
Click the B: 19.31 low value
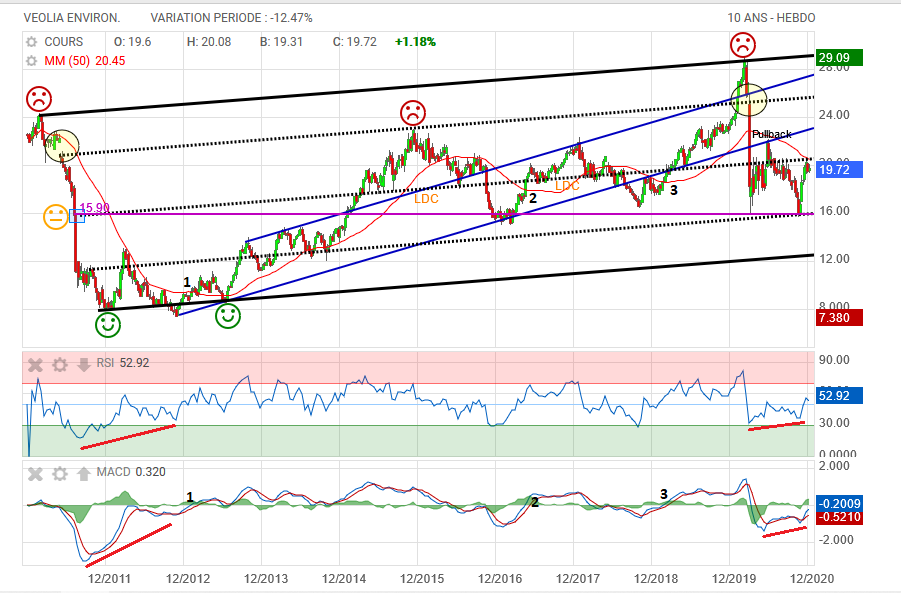coord(281,42)
